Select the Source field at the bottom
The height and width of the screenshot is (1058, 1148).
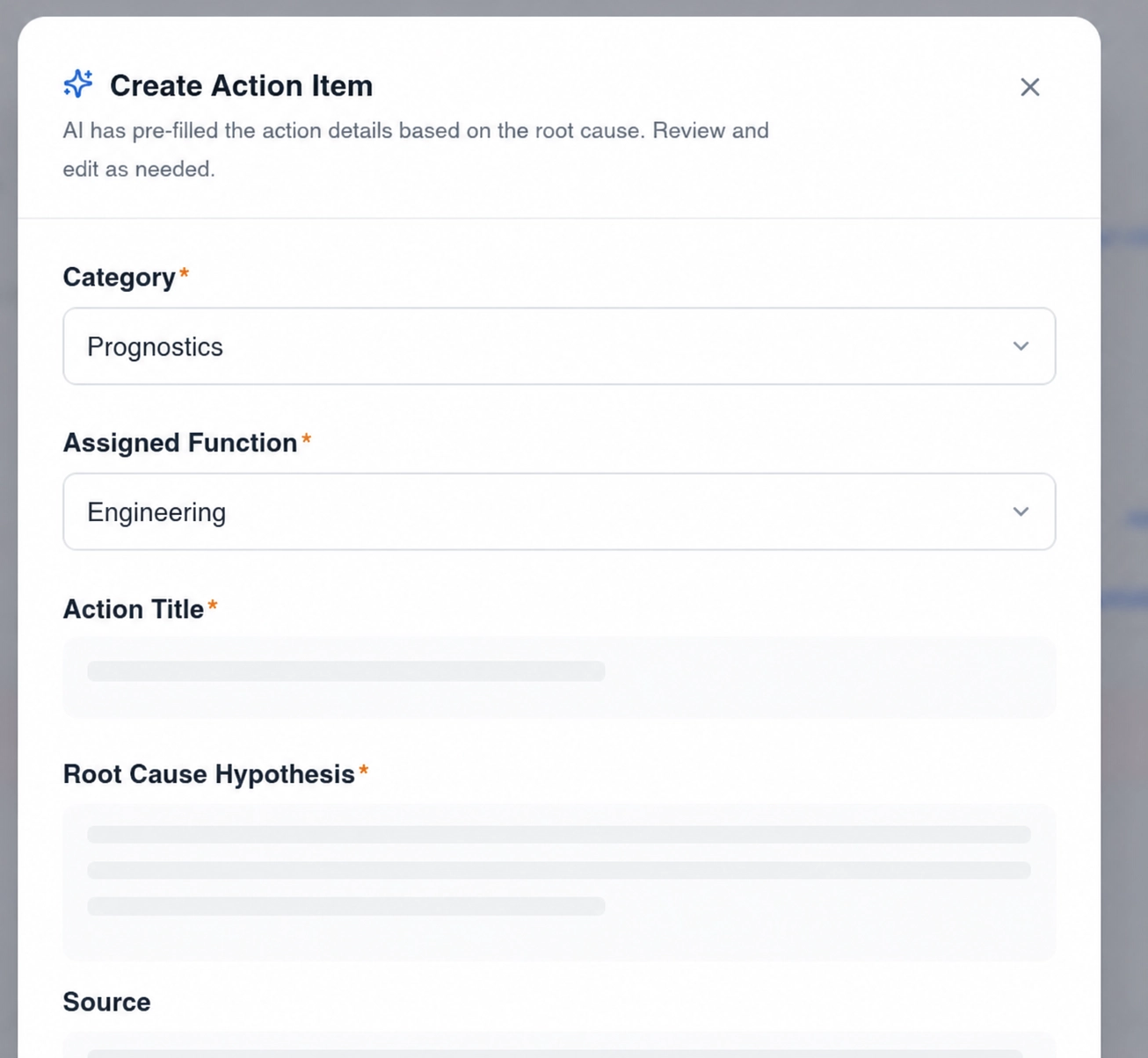pyautogui.click(x=559, y=1045)
